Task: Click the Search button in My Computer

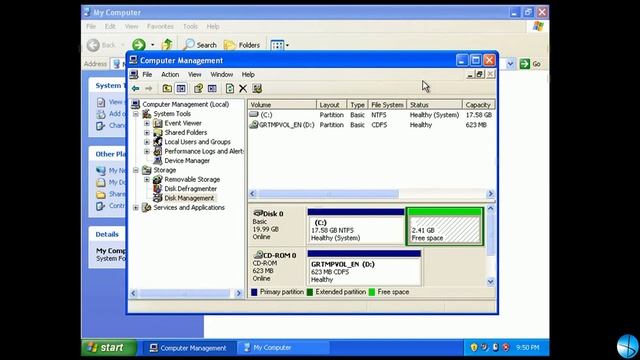Action: [x=200, y=45]
